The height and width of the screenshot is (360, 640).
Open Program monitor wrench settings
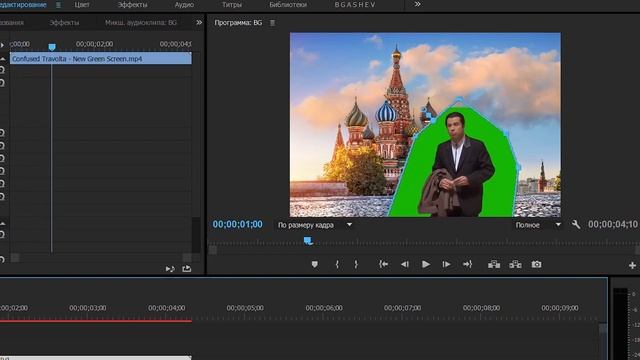[576, 224]
